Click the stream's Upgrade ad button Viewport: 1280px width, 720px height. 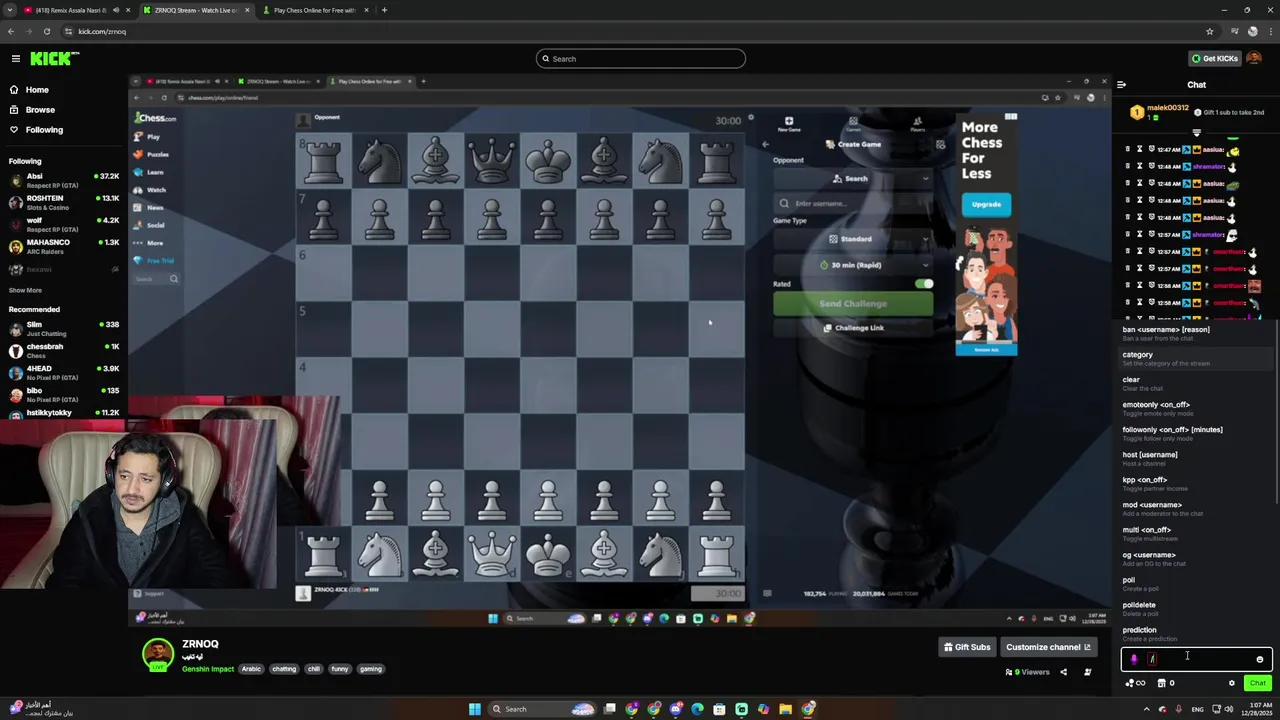pyautogui.click(x=986, y=204)
